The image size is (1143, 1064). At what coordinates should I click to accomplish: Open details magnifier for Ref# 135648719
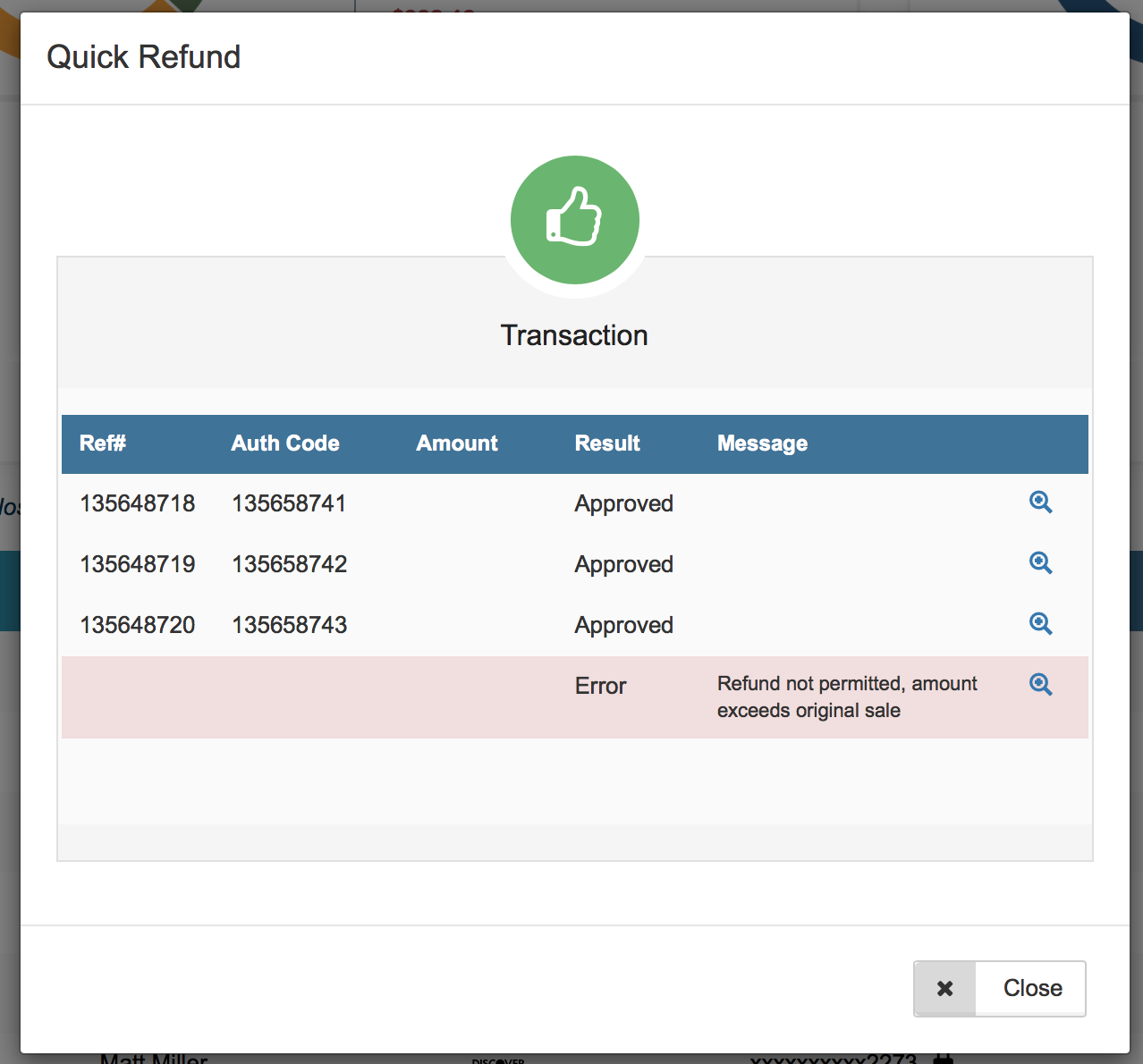click(1040, 563)
